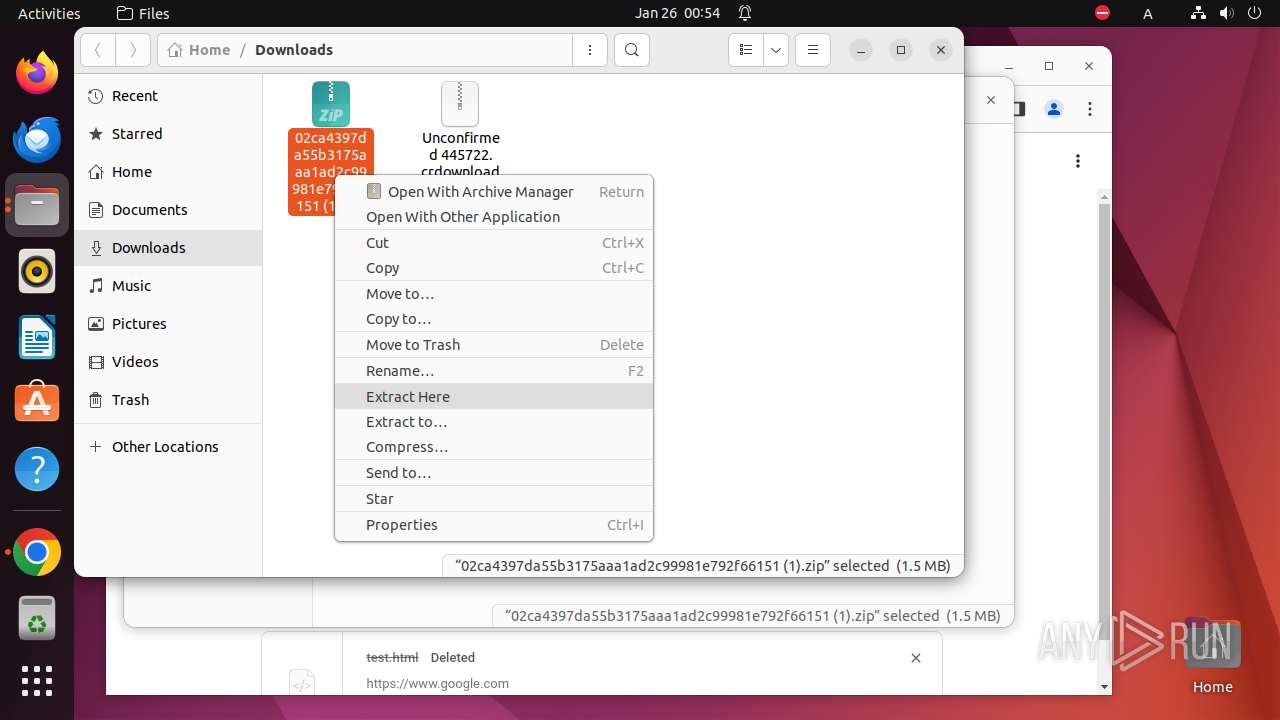Viewport: 1280px width, 720px height.
Task: Switch Files to list view
Action: click(746, 50)
